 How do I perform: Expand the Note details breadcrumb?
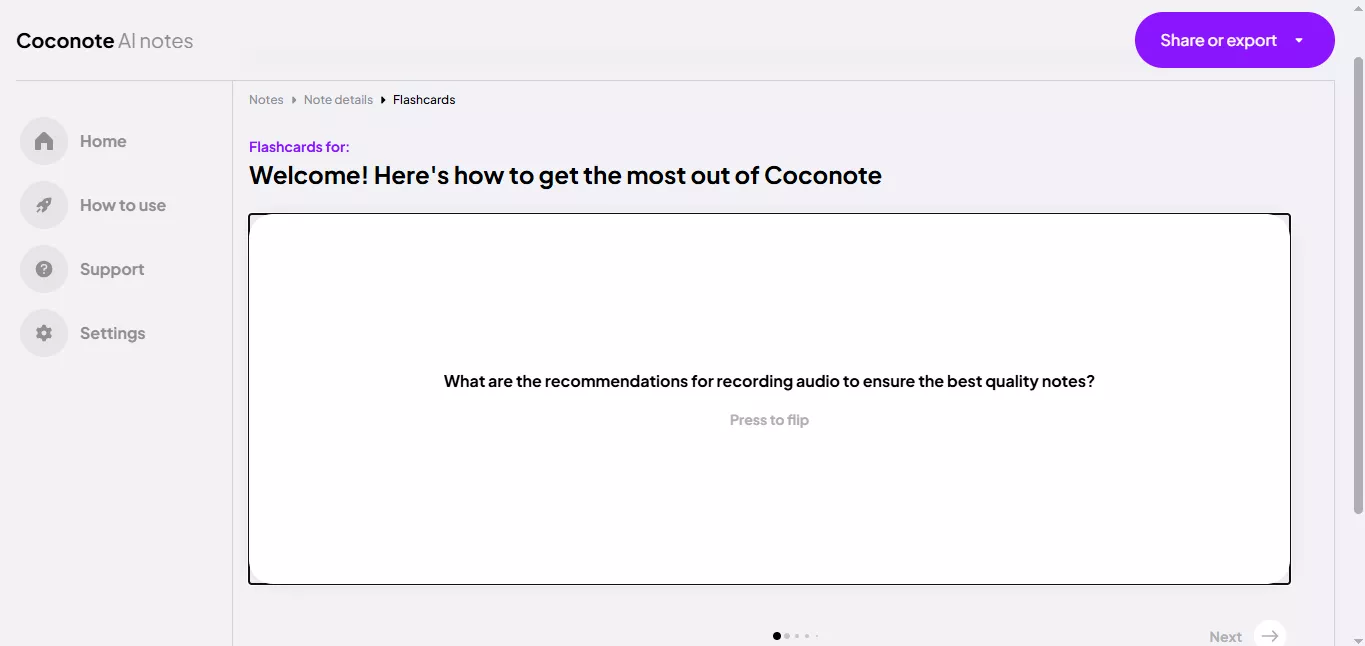pyautogui.click(x=338, y=99)
